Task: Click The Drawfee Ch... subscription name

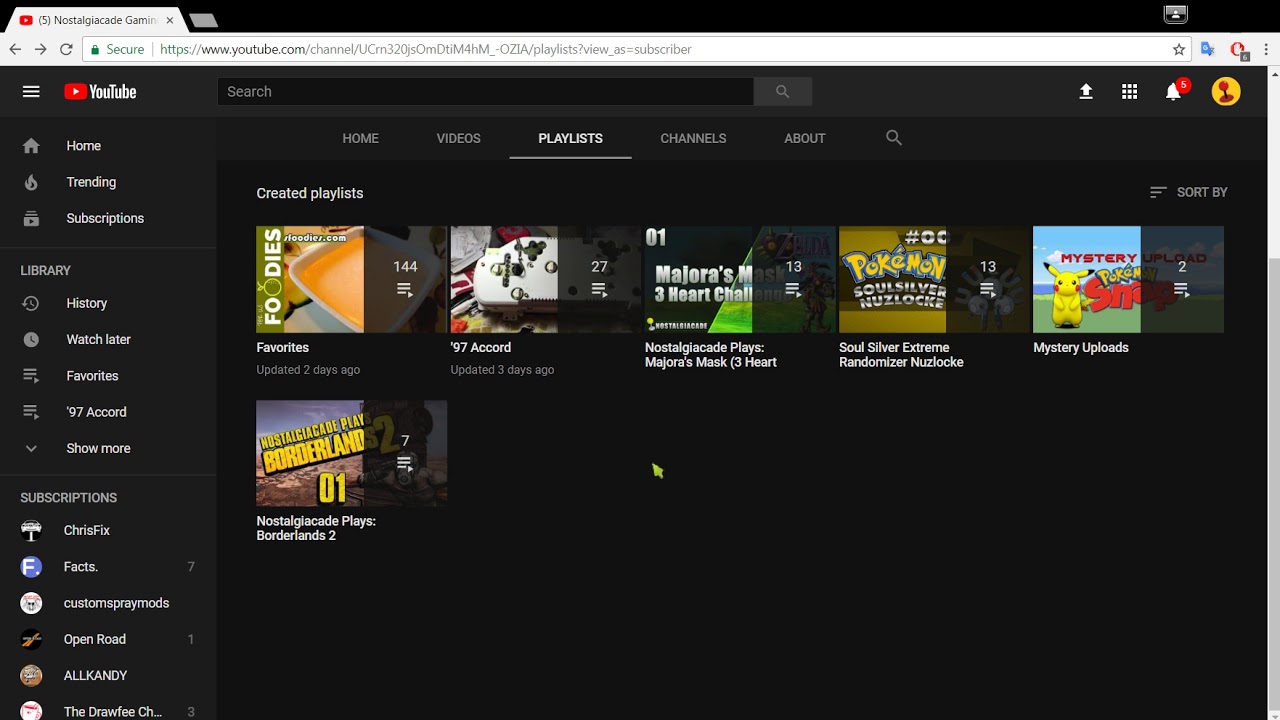Action: click(x=113, y=711)
